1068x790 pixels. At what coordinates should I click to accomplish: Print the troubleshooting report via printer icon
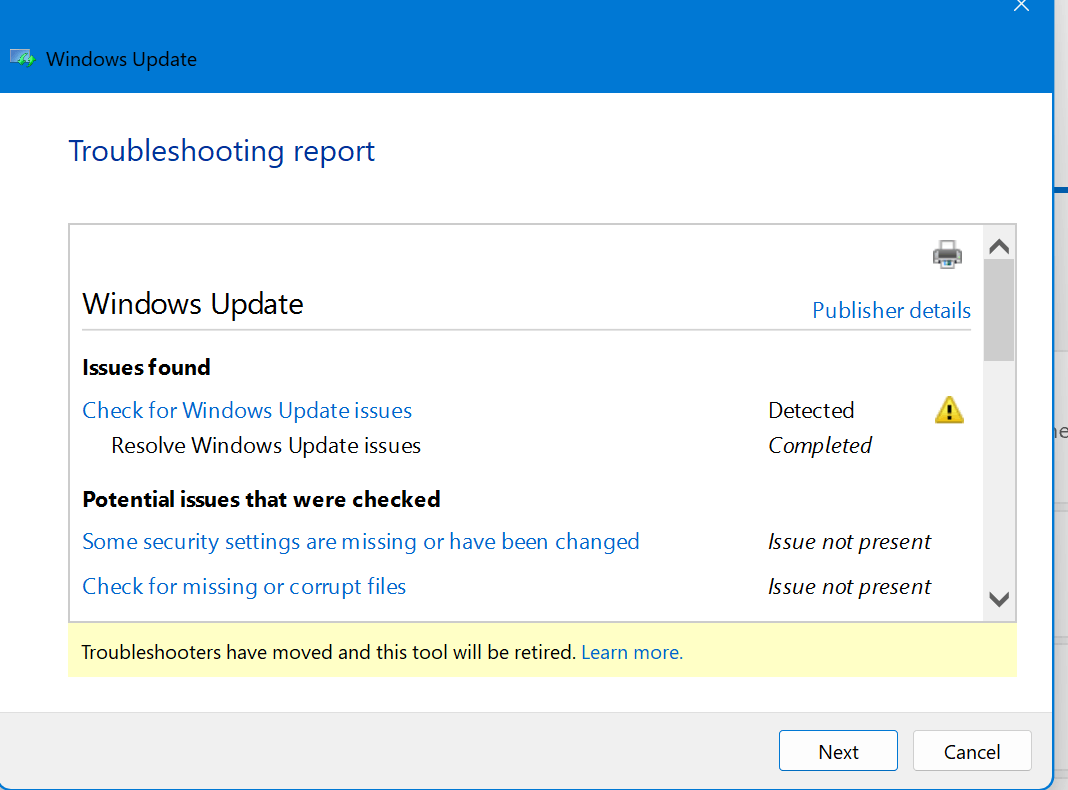click(x=947, y=255)
